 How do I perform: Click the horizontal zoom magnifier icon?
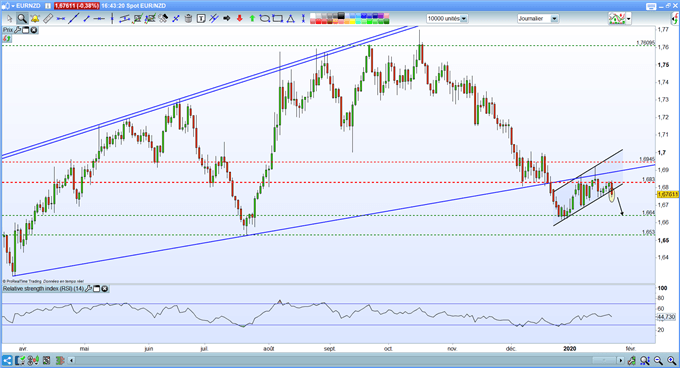point(645,360)
